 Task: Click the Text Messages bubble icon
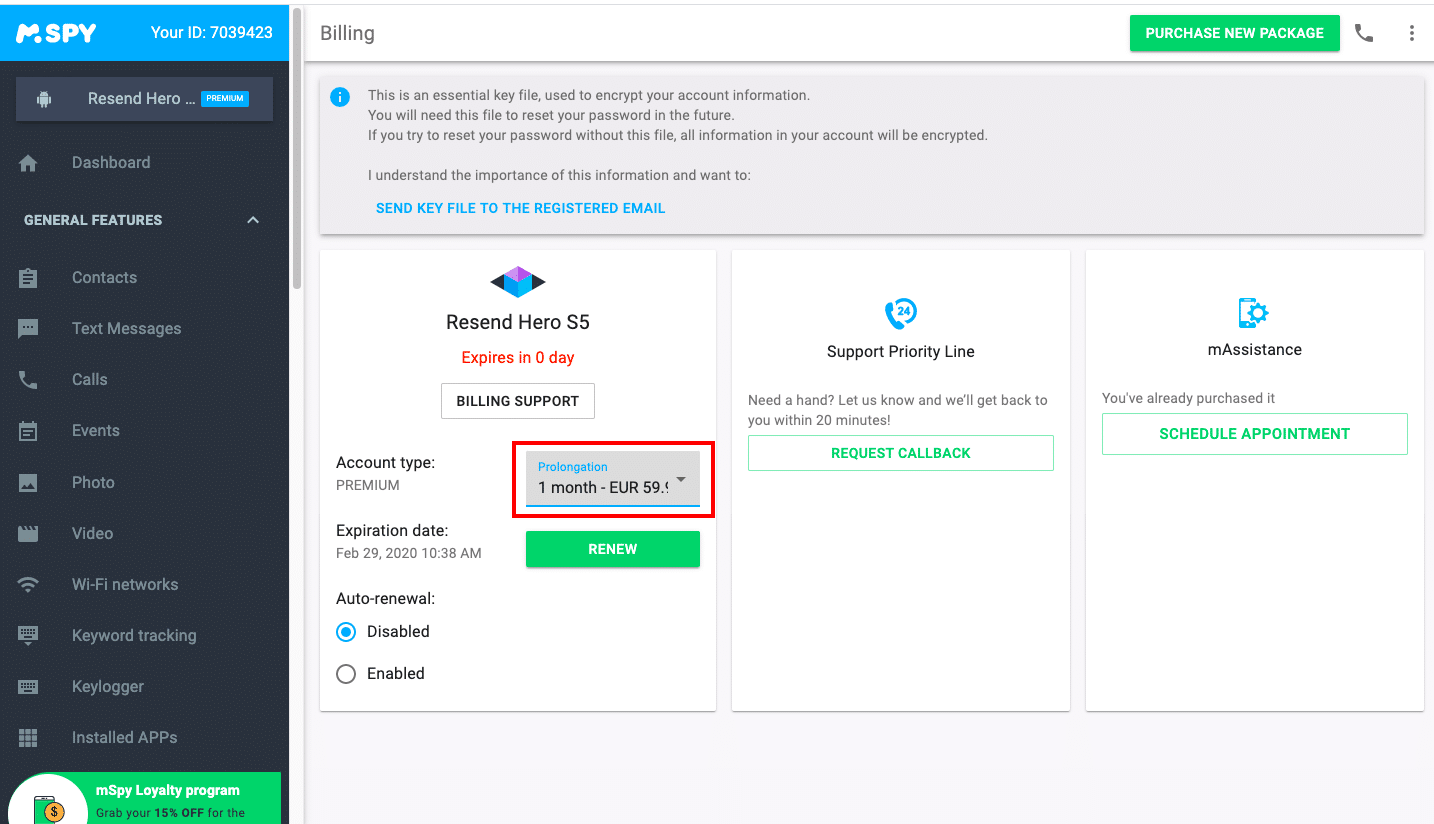(28, 329)
